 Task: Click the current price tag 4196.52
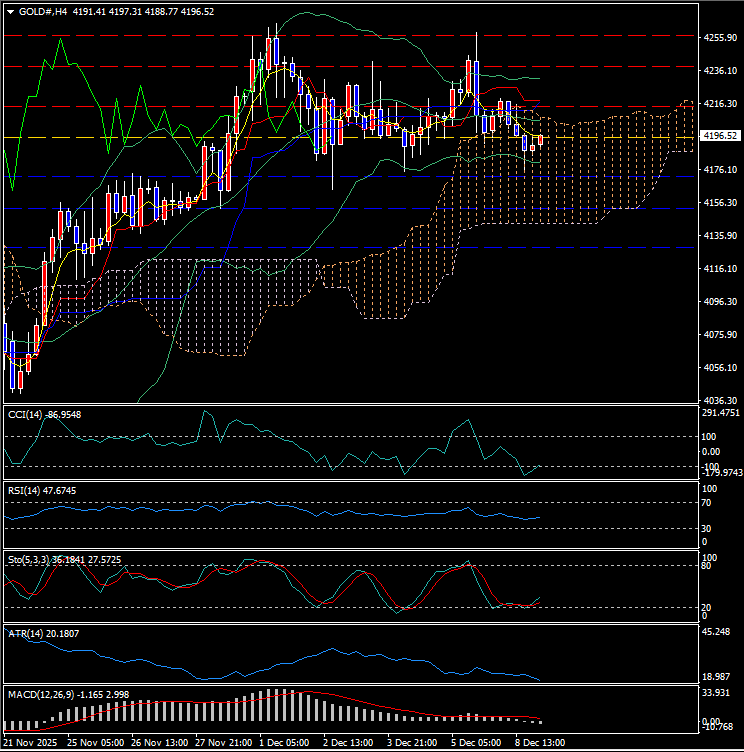(x=720, y=136)
